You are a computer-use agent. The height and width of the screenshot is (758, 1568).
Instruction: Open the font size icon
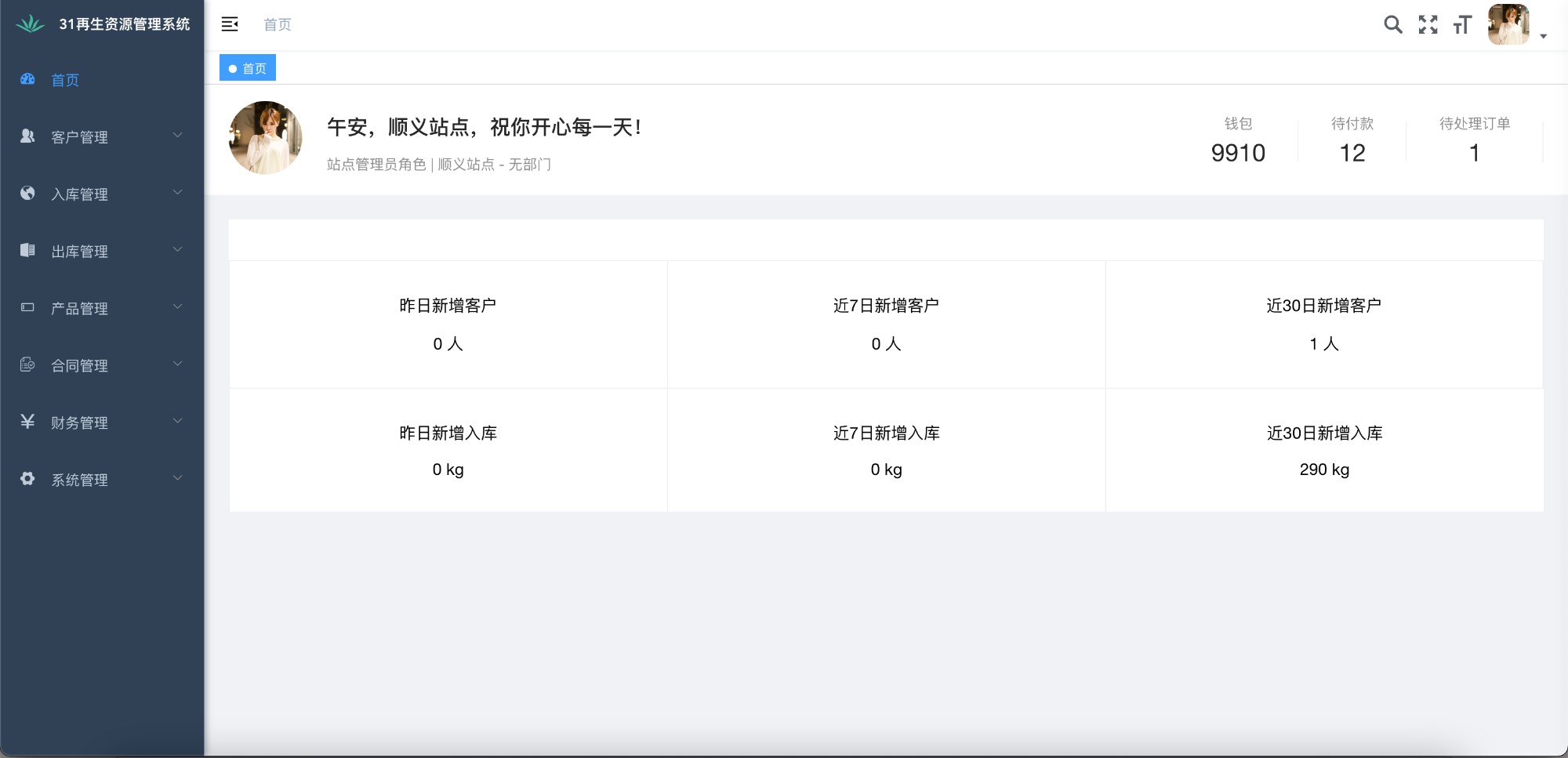point(1462,25)
